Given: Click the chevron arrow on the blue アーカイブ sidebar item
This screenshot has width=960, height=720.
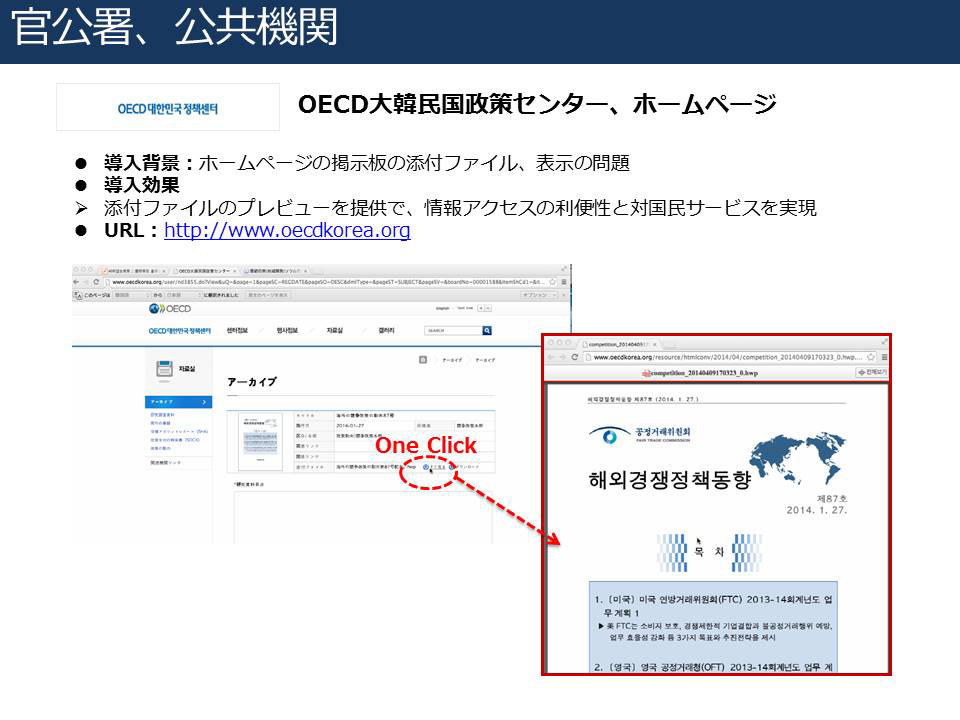Looking at the screenshot, I should click(x=204, y=402).
